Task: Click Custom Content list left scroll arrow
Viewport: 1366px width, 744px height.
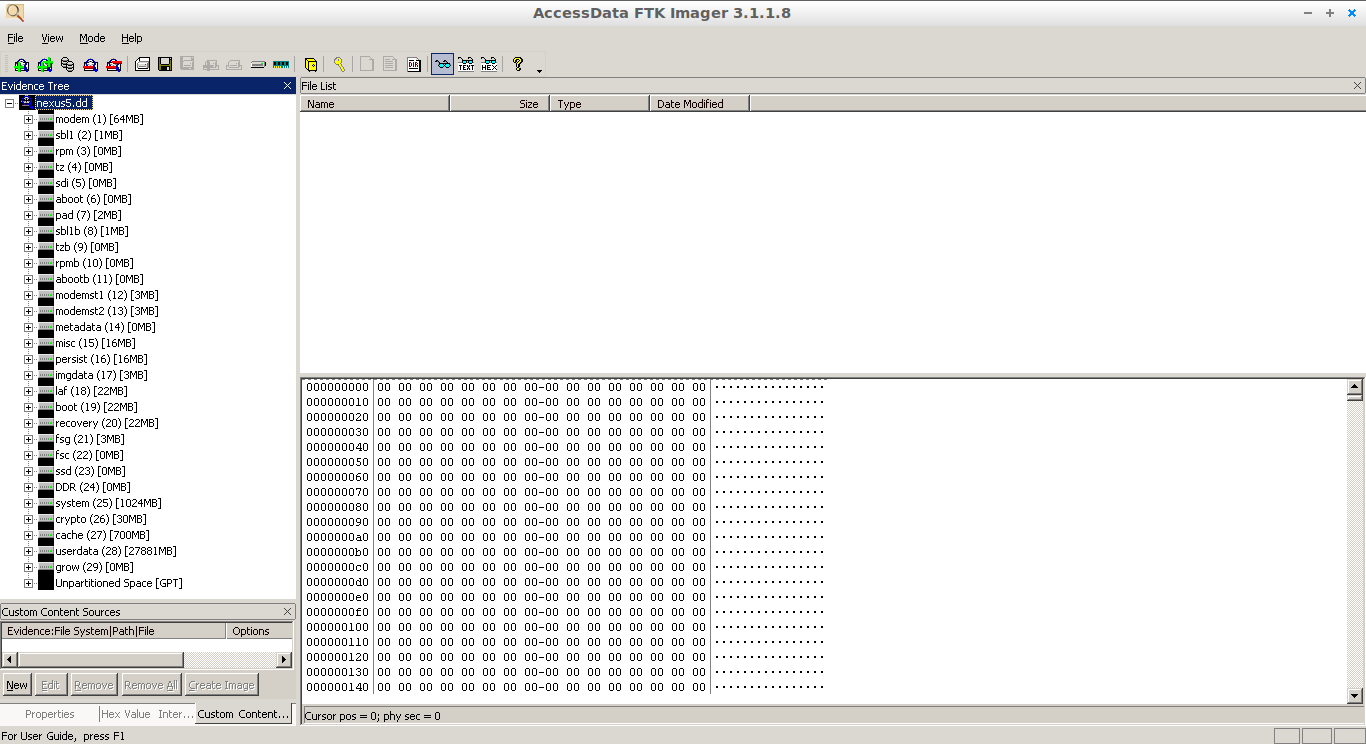Action: (x=9, y=660)
